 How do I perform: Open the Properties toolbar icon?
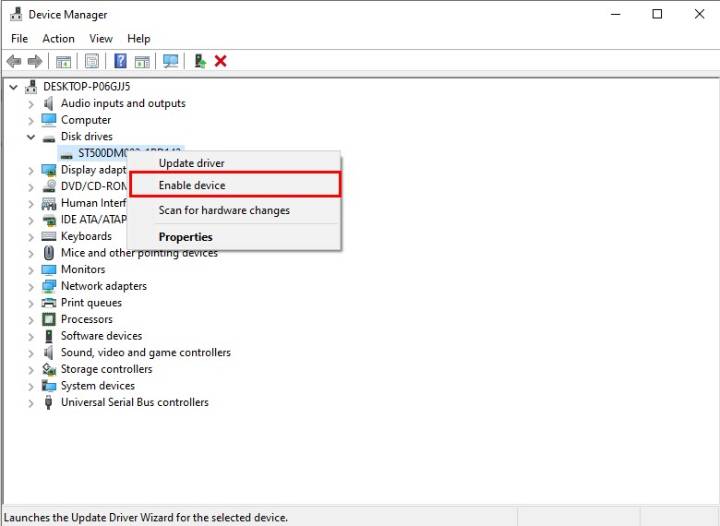tap(91, 61)
